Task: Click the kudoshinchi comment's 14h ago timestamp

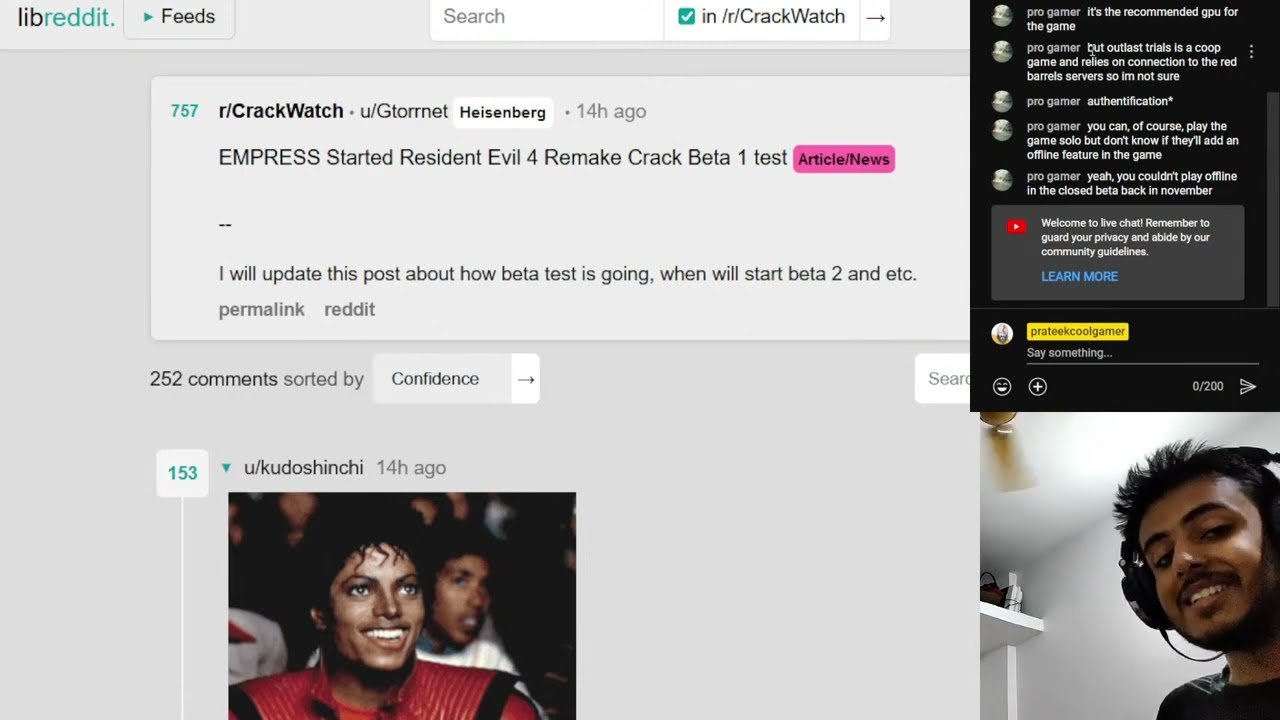Action: (x=411, y=468)
